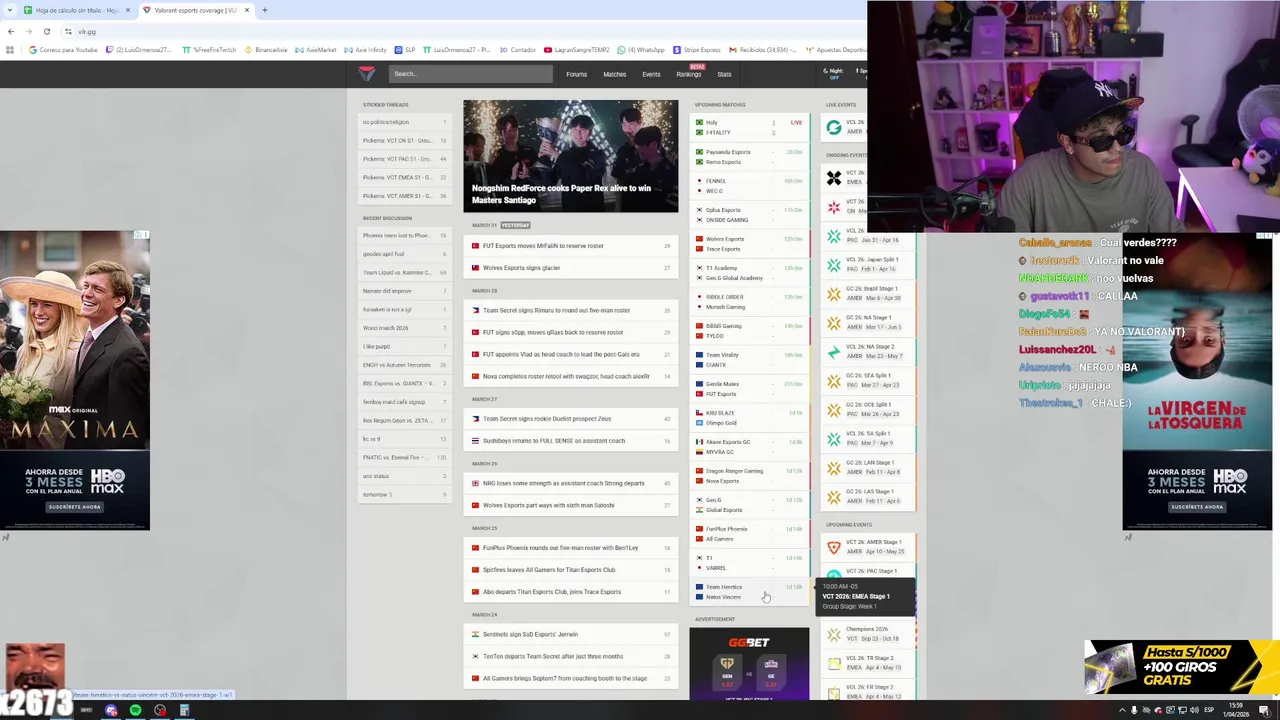Open 'Sushiboys returns to FULL SENSE' article
Image resolution: width=1280 pixels, height=720 pixels.
[x=571, y=441]
